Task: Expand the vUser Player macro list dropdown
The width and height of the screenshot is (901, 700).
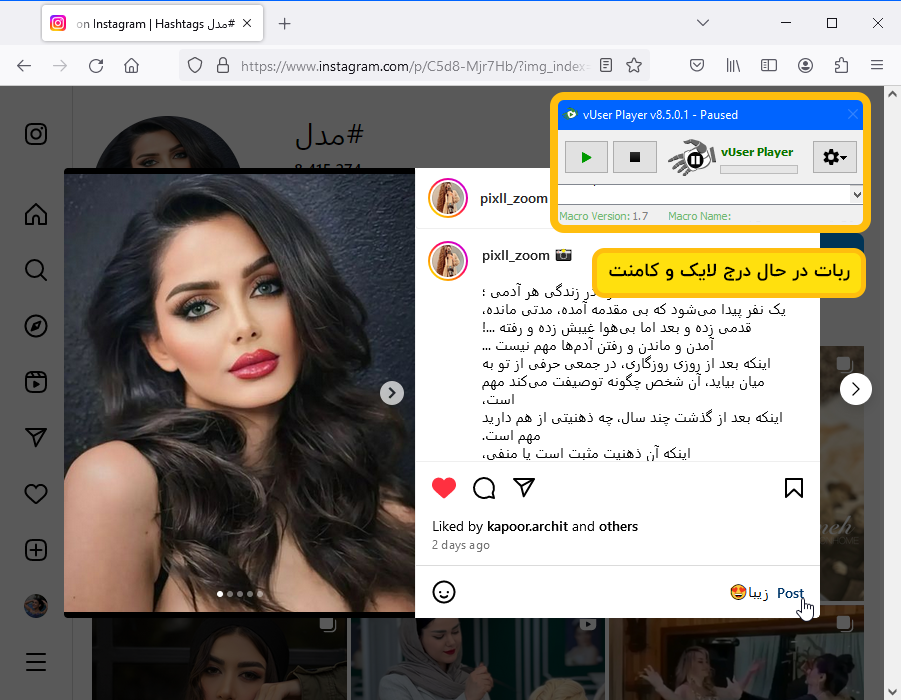Action: click(857, 195)
